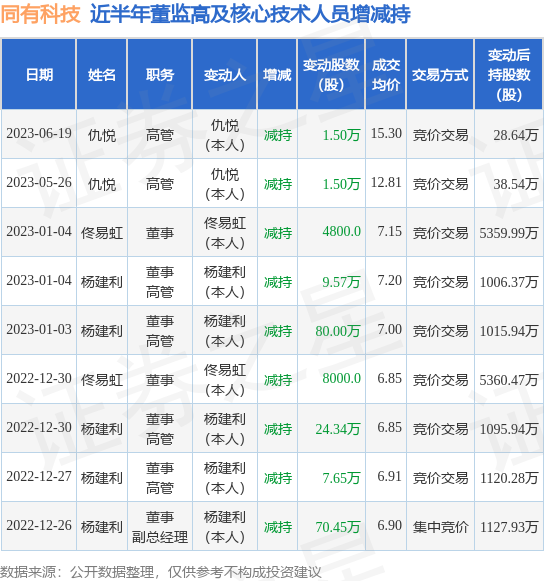Click the 成交均价 column header
The image size is (544, 581).
tap(386, 74)
